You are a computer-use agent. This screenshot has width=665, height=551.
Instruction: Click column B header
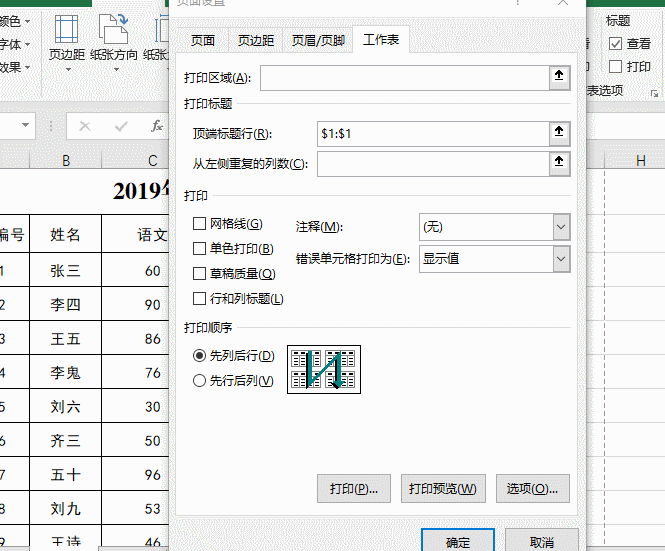[x=66, y=161]
